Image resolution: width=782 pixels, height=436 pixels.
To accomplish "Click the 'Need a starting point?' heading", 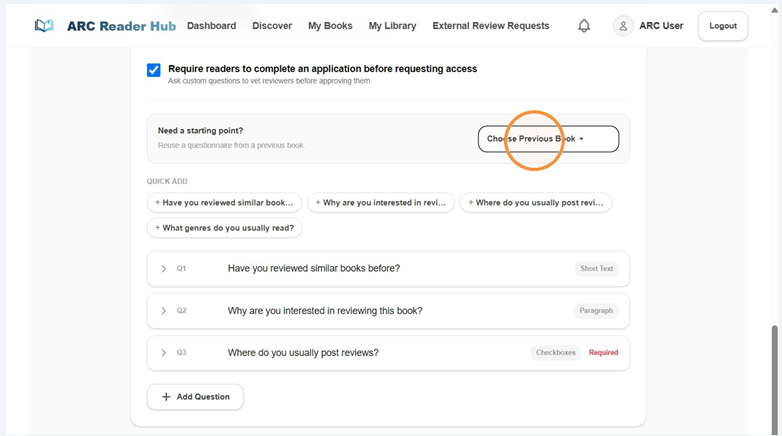I will point(200,131).
